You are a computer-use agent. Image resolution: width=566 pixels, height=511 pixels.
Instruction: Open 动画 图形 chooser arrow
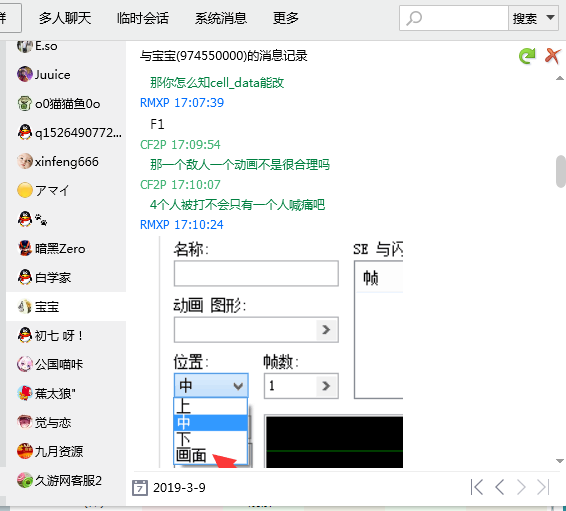coord(326,329)
